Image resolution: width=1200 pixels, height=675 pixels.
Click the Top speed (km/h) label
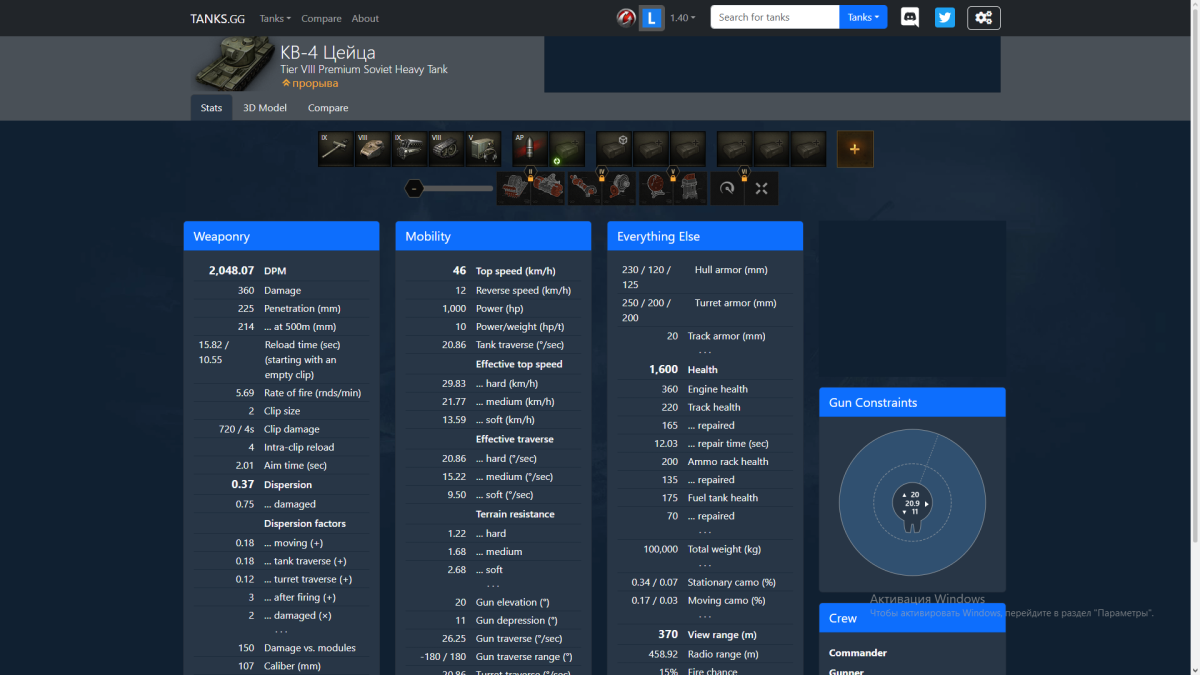515,271
